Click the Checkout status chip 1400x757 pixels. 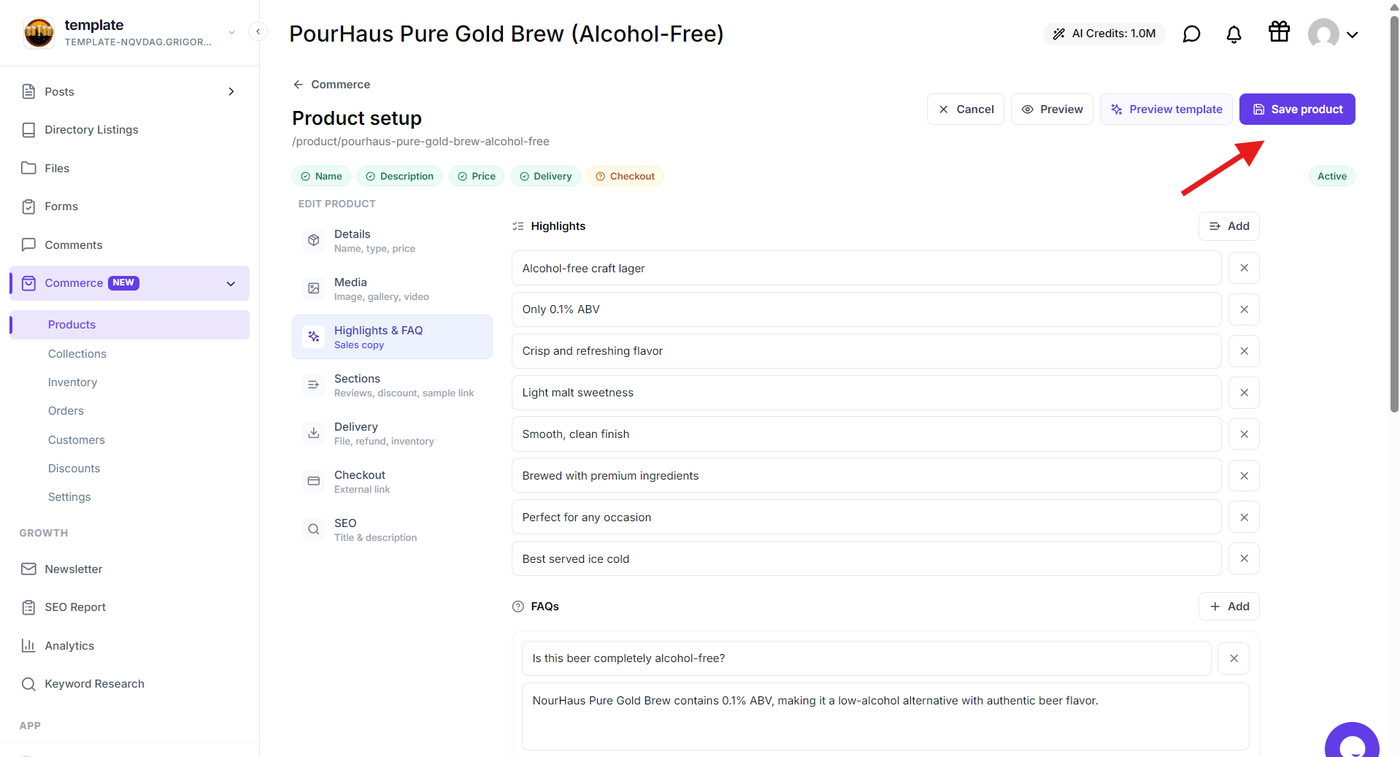625,176
